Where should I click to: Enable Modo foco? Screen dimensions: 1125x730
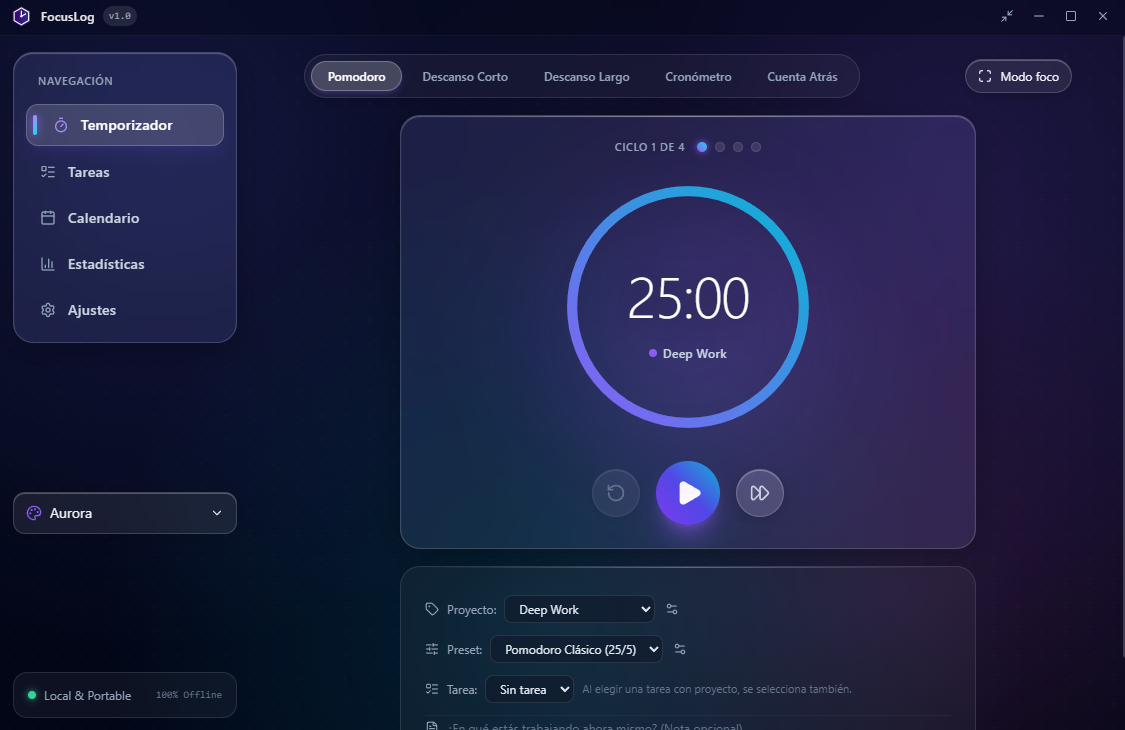click(1018, 76)
